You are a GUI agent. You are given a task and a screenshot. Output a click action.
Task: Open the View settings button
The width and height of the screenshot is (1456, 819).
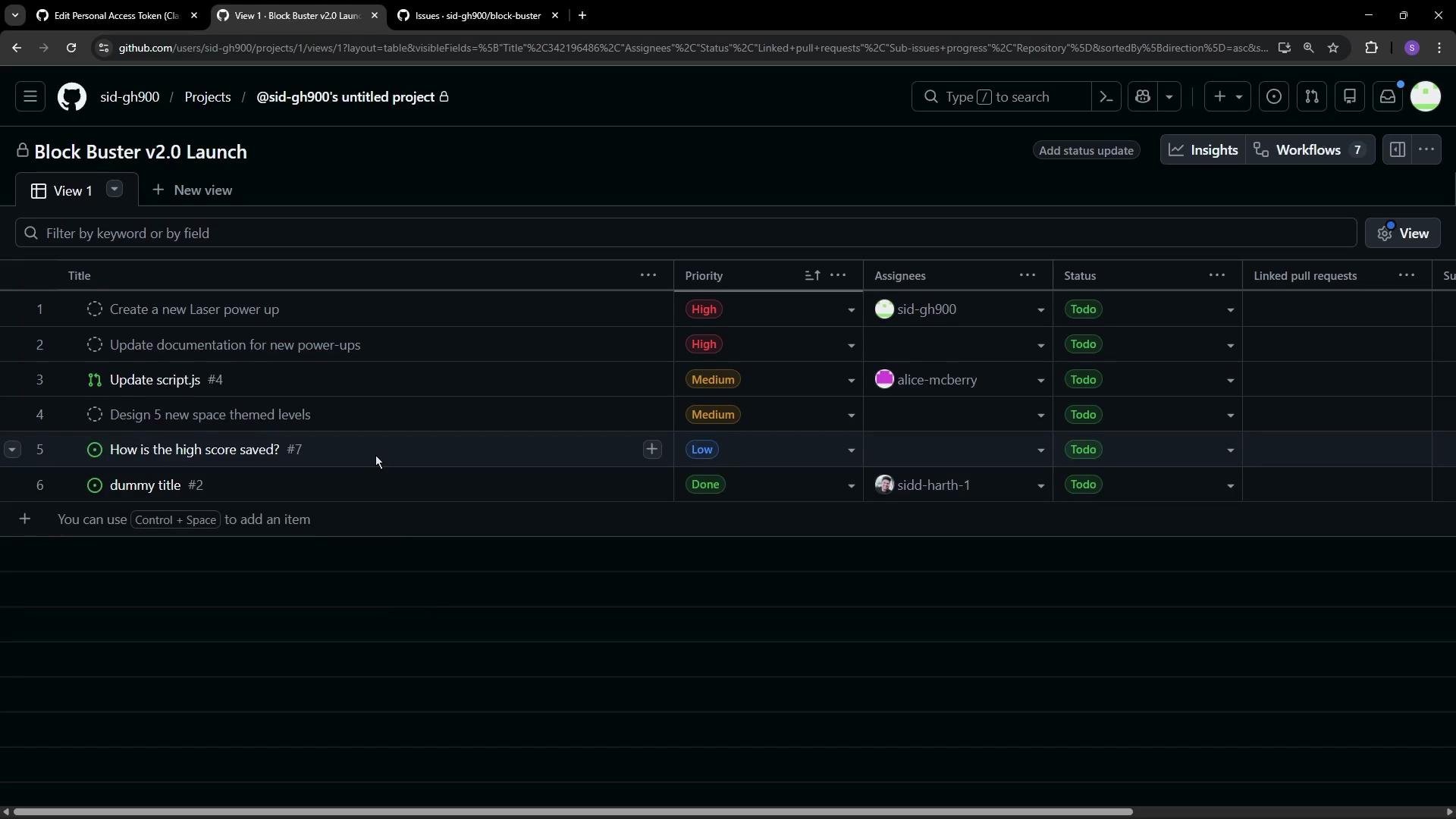pyautogui.click(x=1403, y=233)
